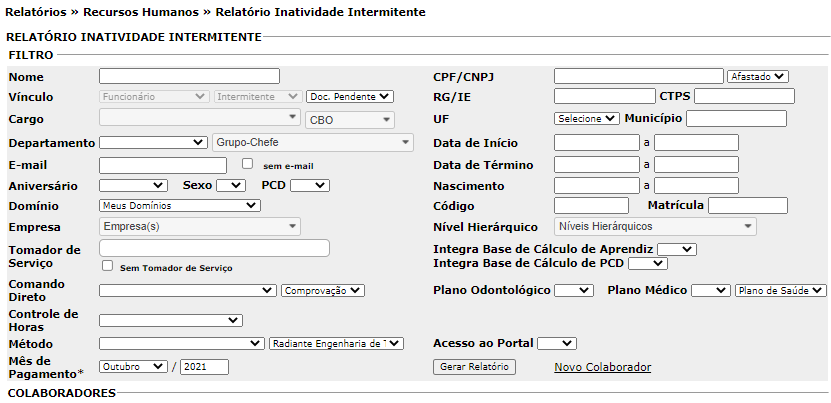
Task: Open the Sexo dropdown
Action: tap(230, 185)
